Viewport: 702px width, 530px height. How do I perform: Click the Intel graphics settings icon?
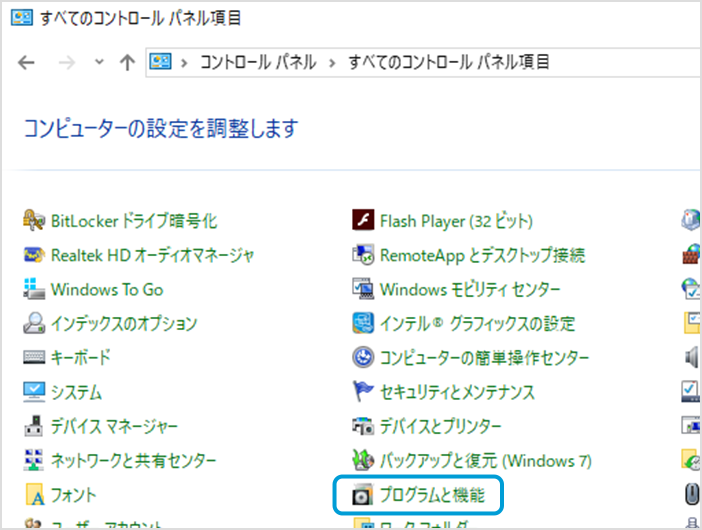[x=363, y=323]
